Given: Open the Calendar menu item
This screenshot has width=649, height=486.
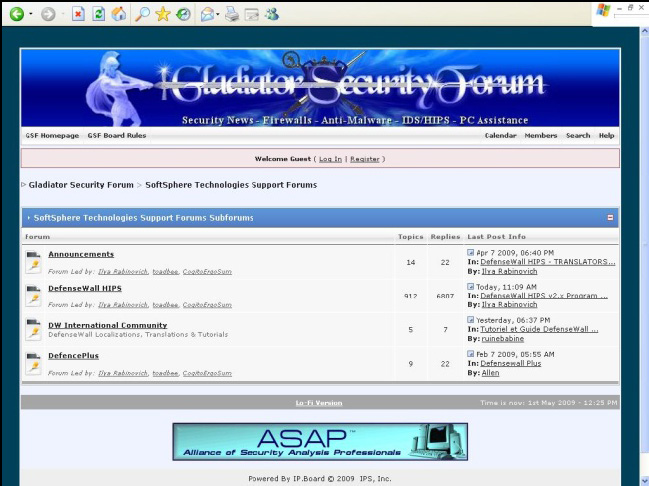Looking at the screenshot, I should tap(500, 135).
